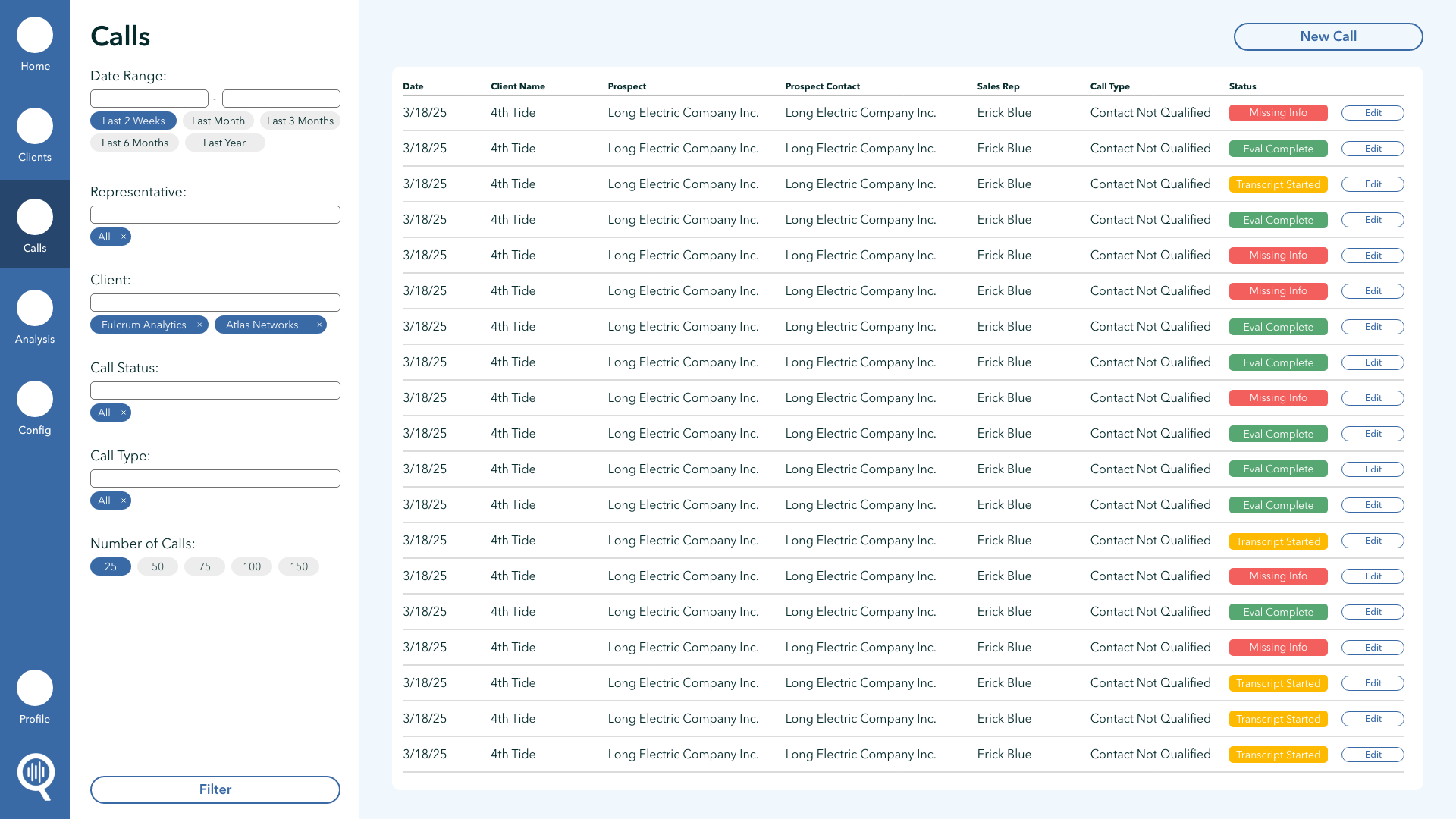Remove the Fulcrum Analytics client chip
This screenshot has height=819, width=1456.
tap(199, 325)
